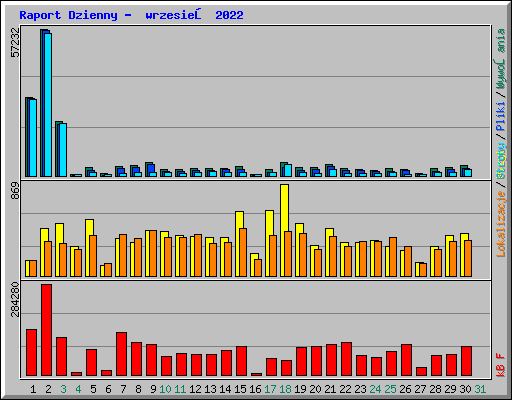Click the cyan bar for day 3
The height and width of the screenshot is (400, 512).
pyautogui.click(x=63, y=150)
